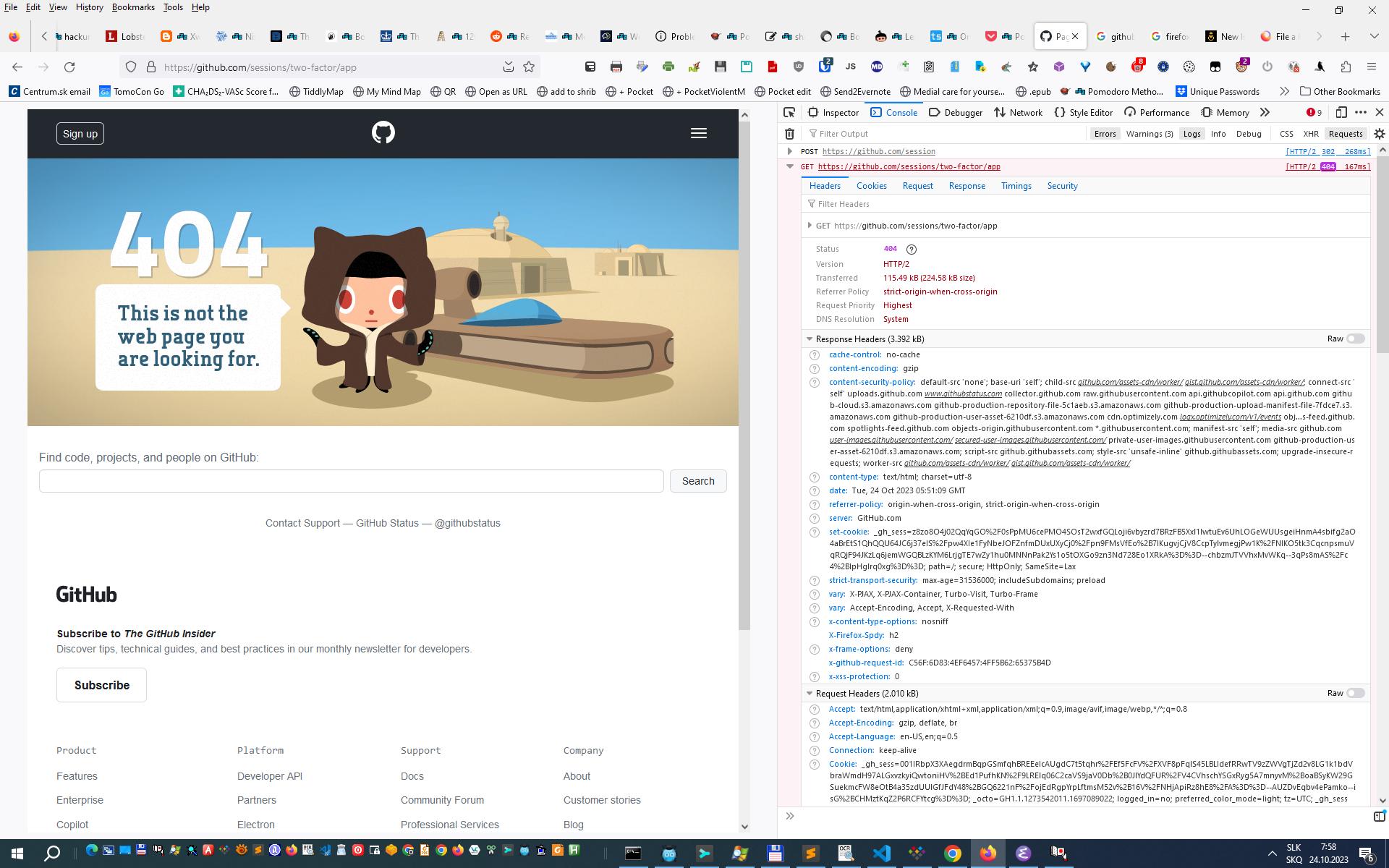Expand GET request URL details row

click(x=810, y=226)
